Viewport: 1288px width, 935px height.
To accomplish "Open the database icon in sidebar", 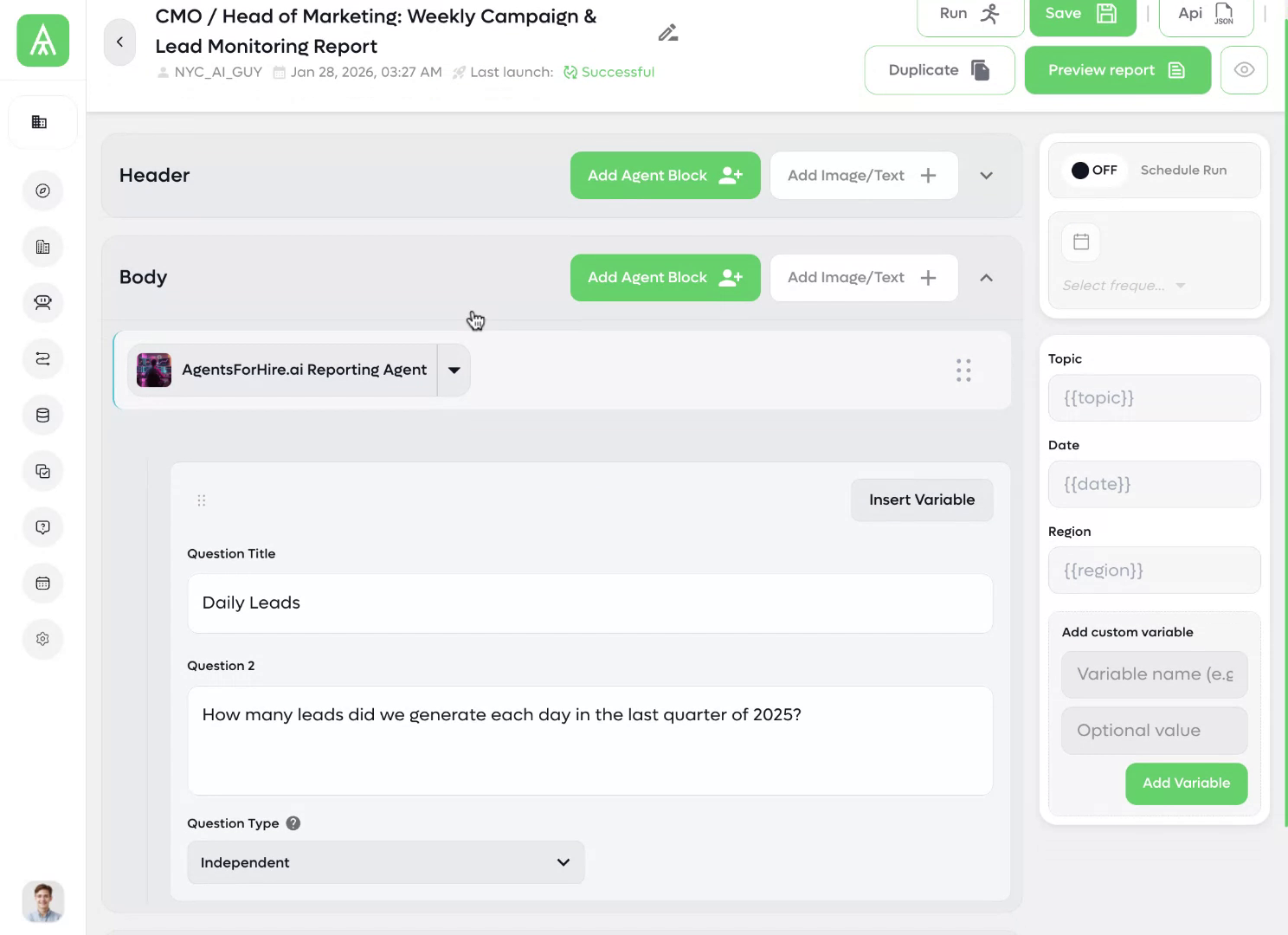I will [42, 415].
